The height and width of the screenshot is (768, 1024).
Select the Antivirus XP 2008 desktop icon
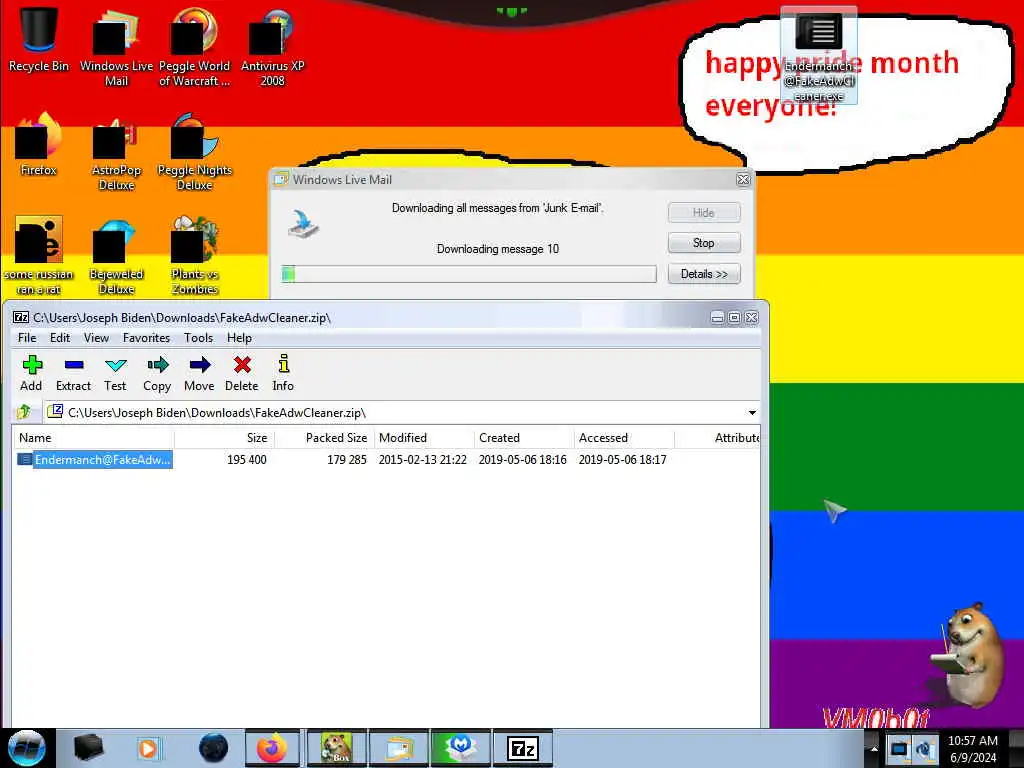tap(272, 47)
